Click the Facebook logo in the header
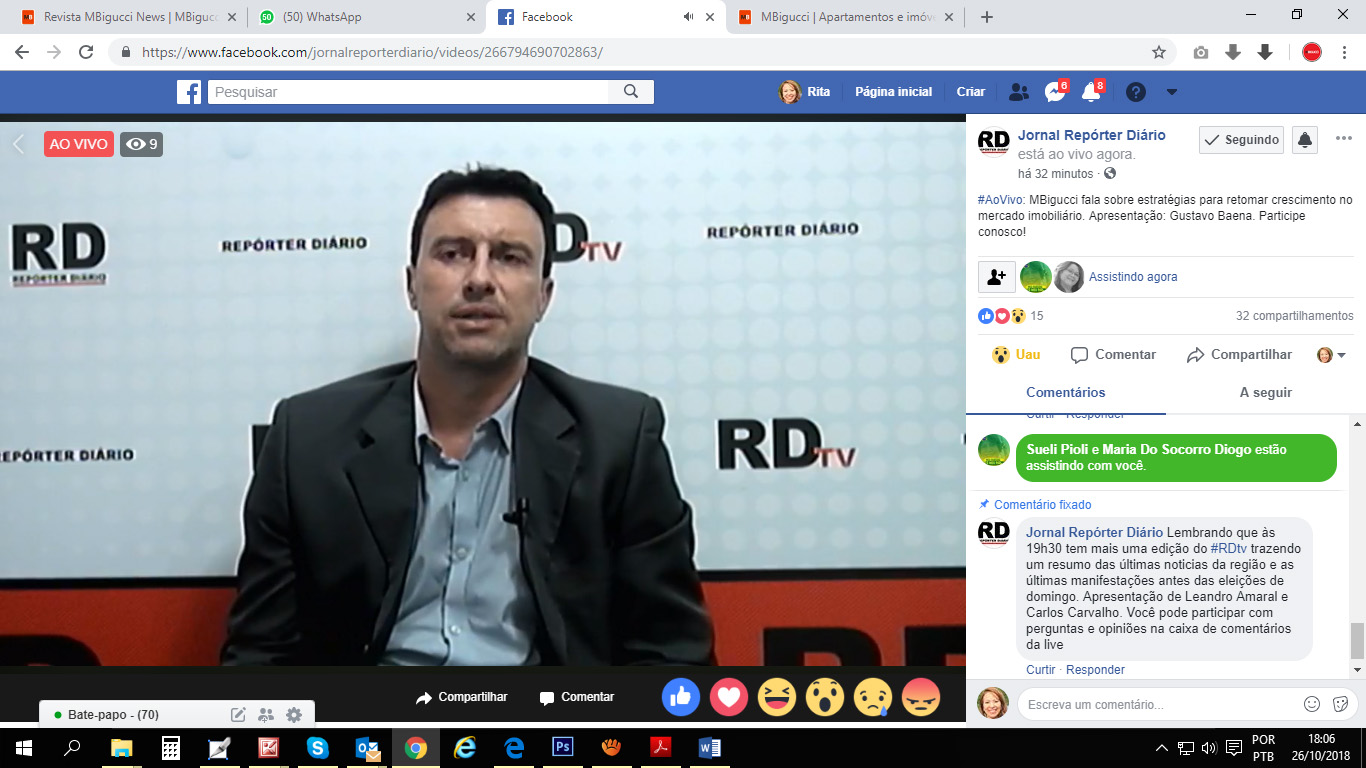This screenshot has width=1366, height=768. 189,92
